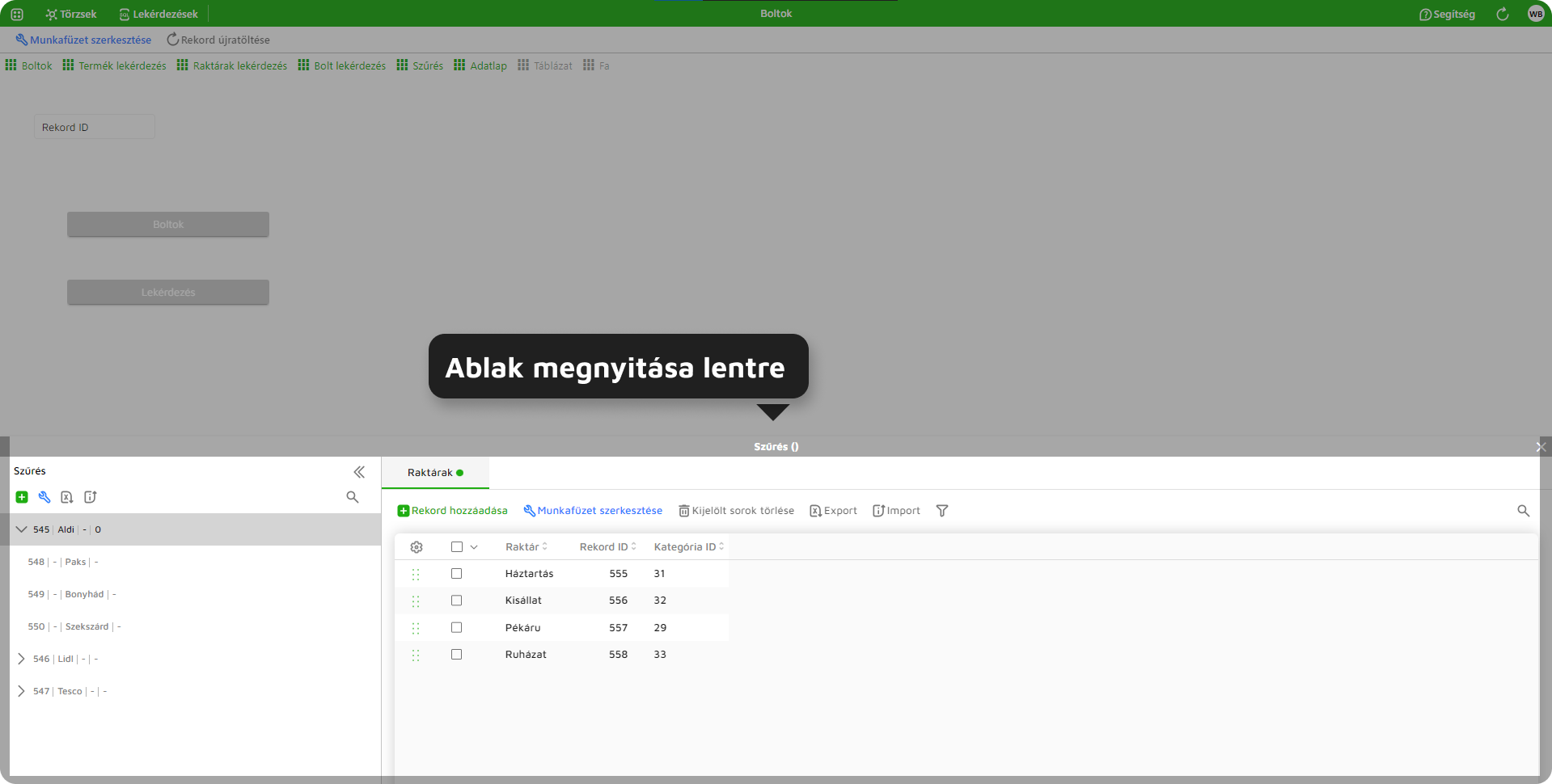1552x784 pixels.
Task: Click the top Munkafüzet szerkesztése link
Action: tap(83, 40)
